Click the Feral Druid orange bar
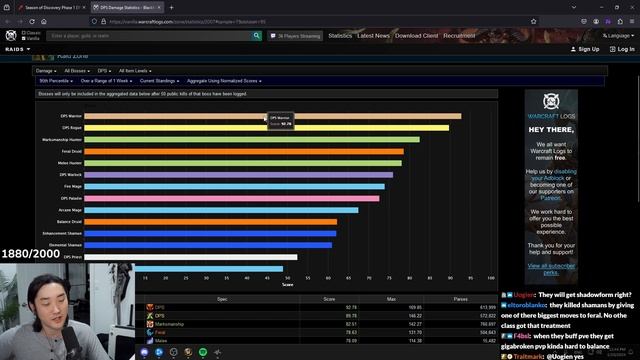 coord(244,151)
